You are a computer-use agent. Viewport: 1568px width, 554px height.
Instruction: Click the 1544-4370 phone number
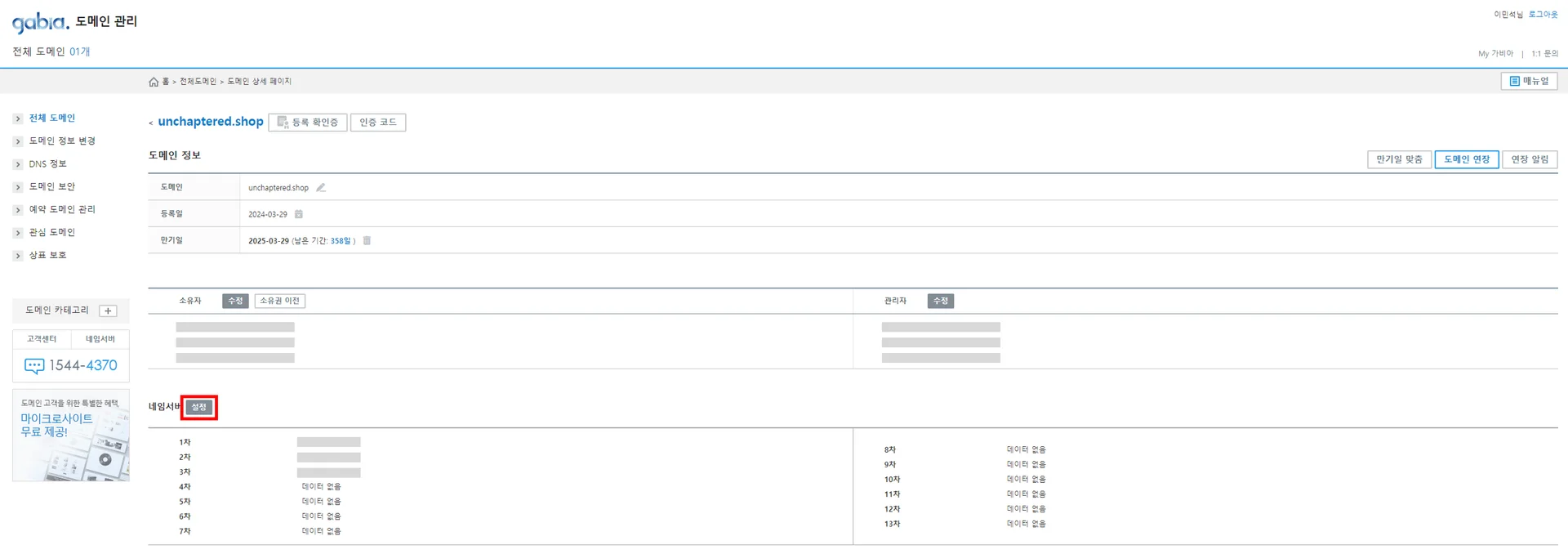click(x=82, y=366)
